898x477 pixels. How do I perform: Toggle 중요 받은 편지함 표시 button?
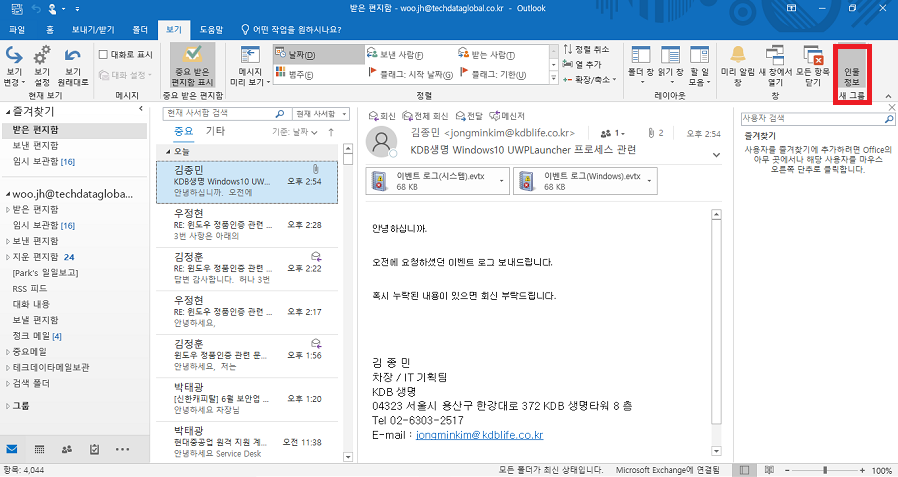coord(192,66)
